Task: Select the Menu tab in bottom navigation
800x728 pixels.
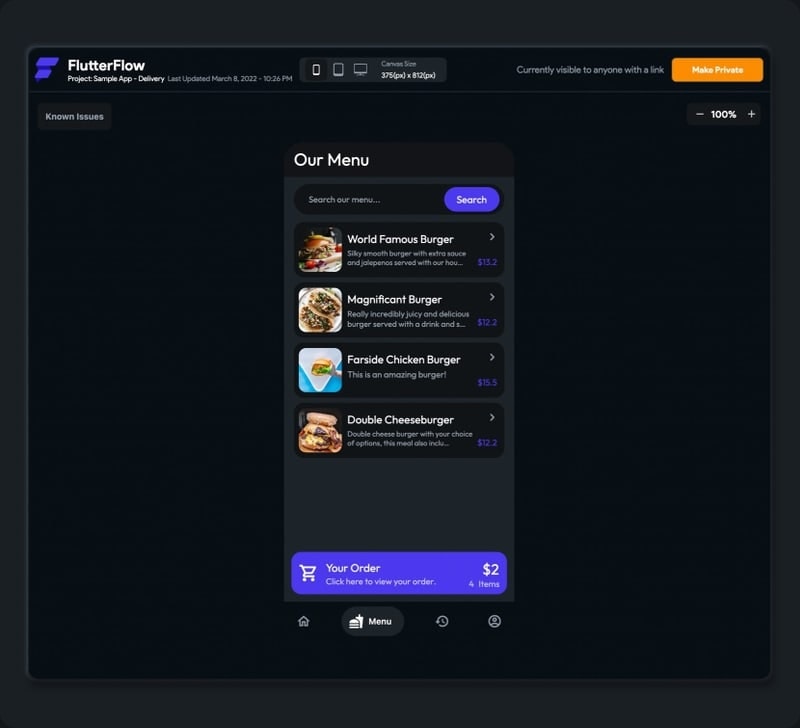Action: pos(372,621)
